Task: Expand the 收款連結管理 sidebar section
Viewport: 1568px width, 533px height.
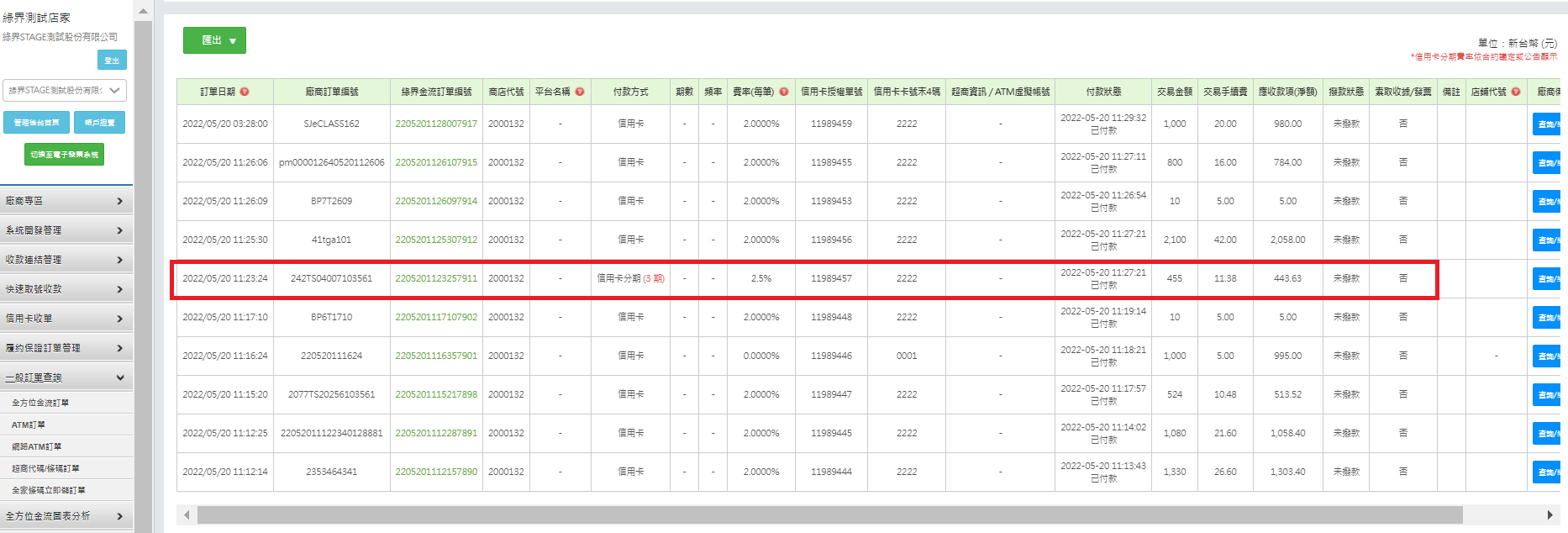Action: (66, 260)
